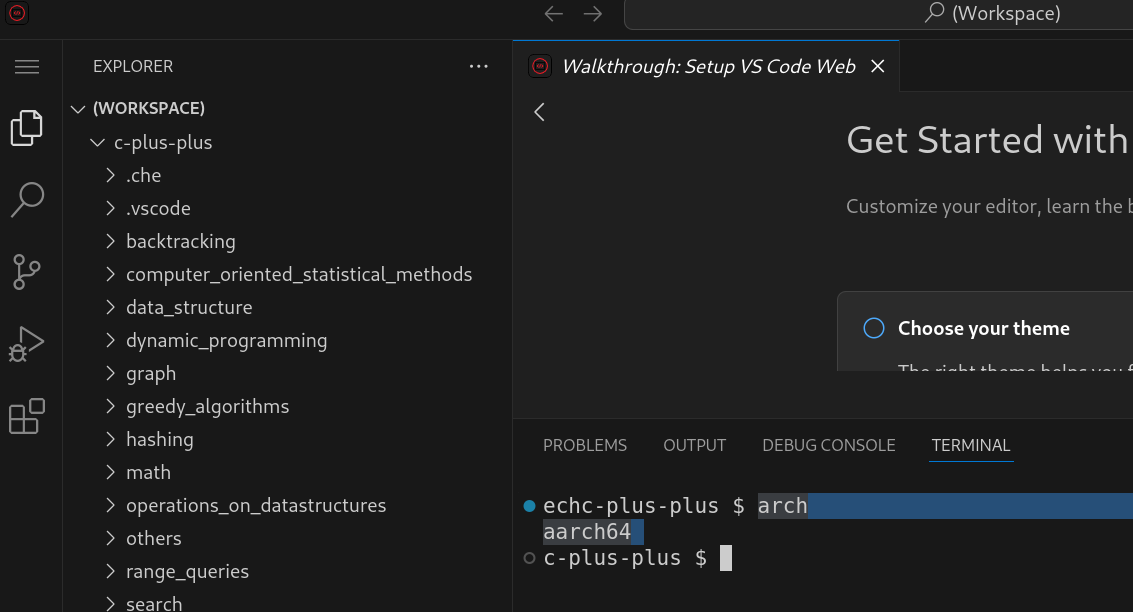Open the Explorer view icon
The height and width of the screenshot is (612, 1133).
(x=27, y=127)
